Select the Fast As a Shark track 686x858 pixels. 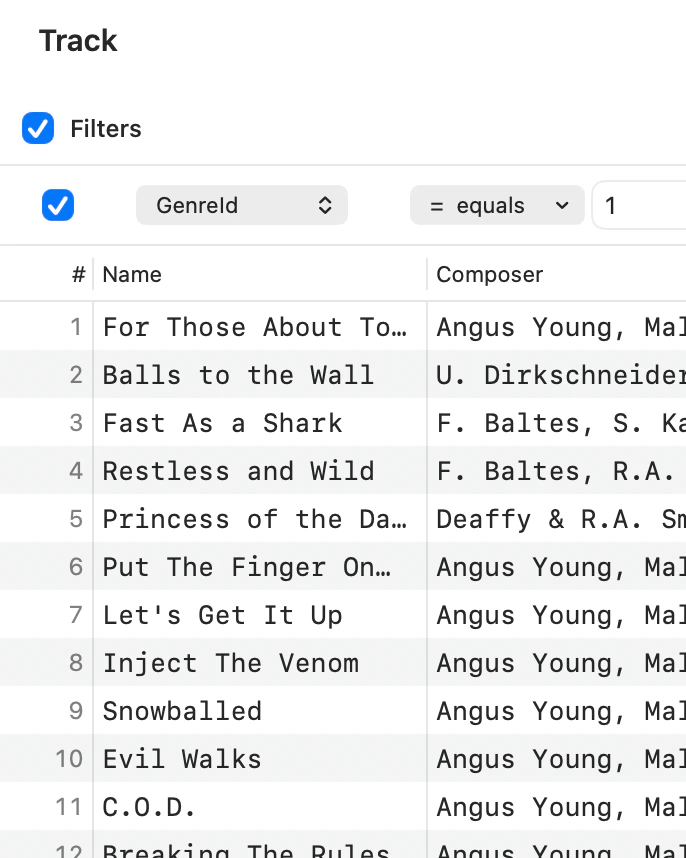pos(223,424)
